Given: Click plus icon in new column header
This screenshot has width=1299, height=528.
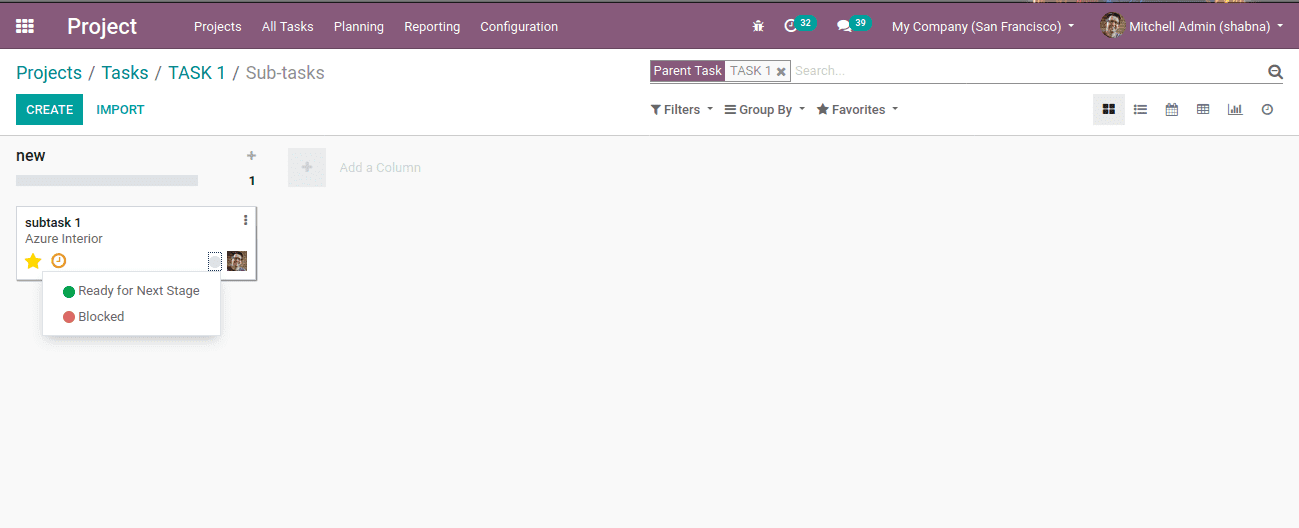Looking at the screenshot, I should tap(252, 156).
